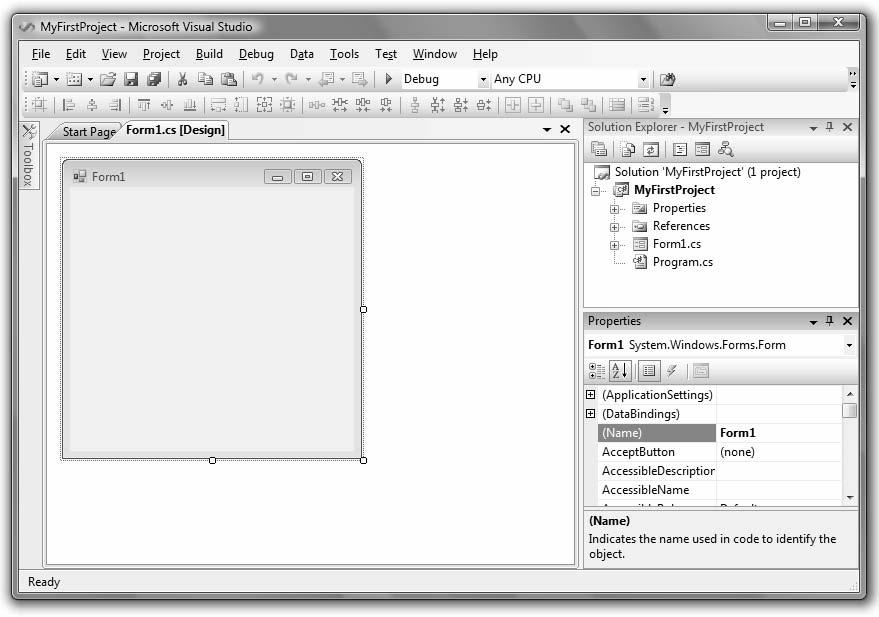
Task: Open the Solution Explorer window position menu arrow
Action: click(x=813, y=128)
